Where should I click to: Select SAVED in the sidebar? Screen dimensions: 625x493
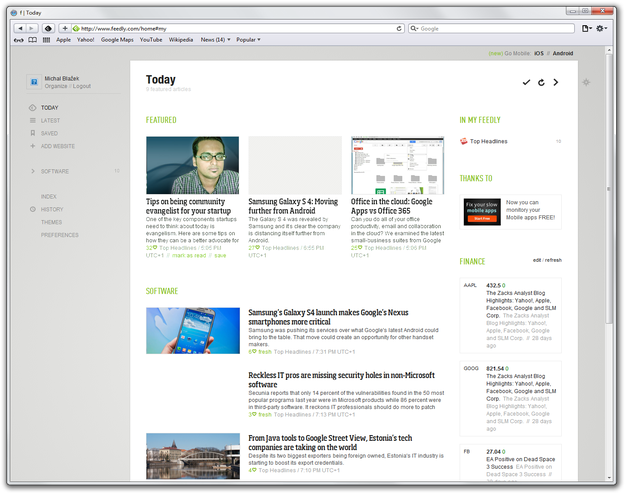[49, 133]
